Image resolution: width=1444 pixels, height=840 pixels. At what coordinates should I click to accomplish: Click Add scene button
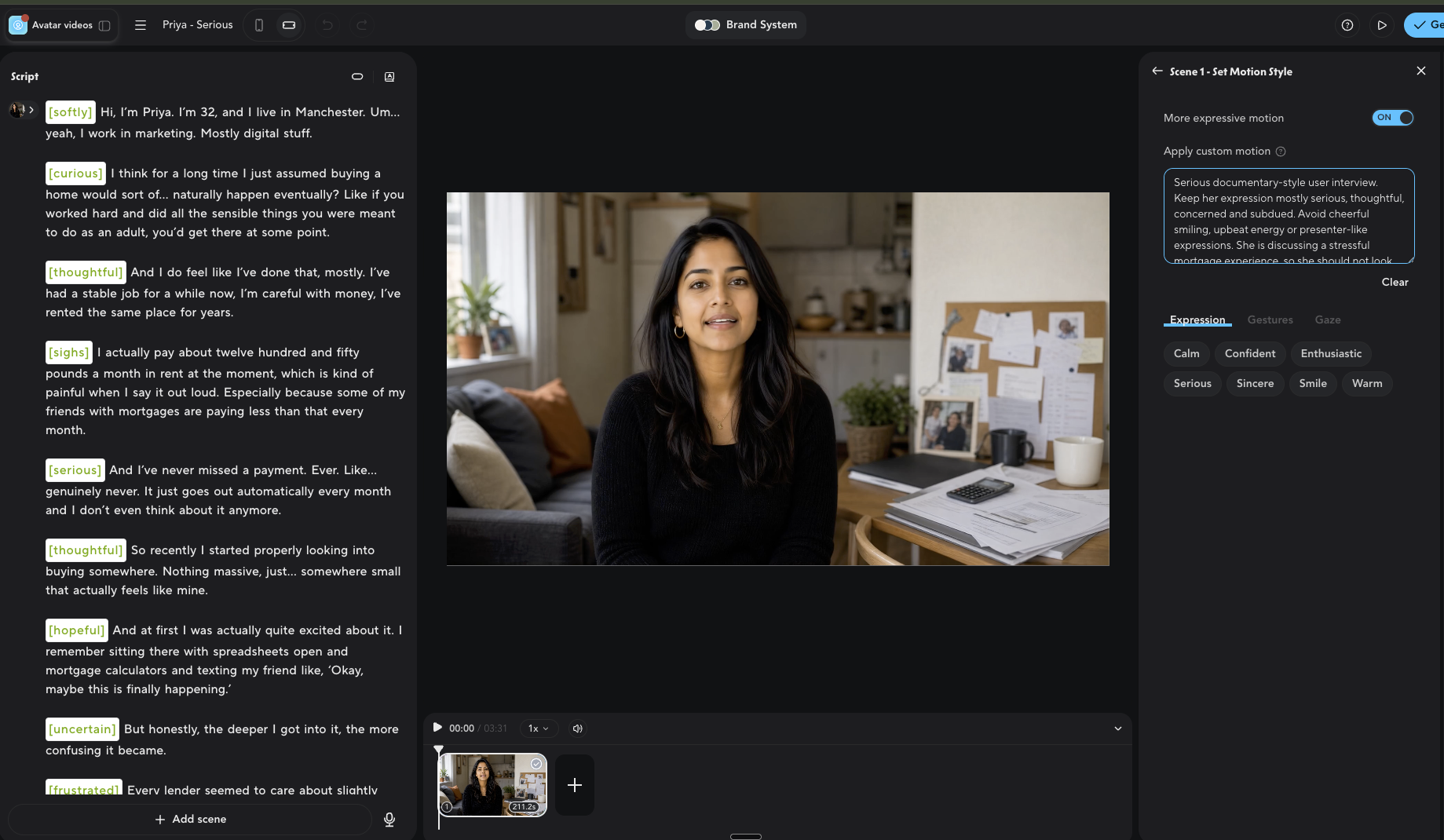[x=191, y=820]
